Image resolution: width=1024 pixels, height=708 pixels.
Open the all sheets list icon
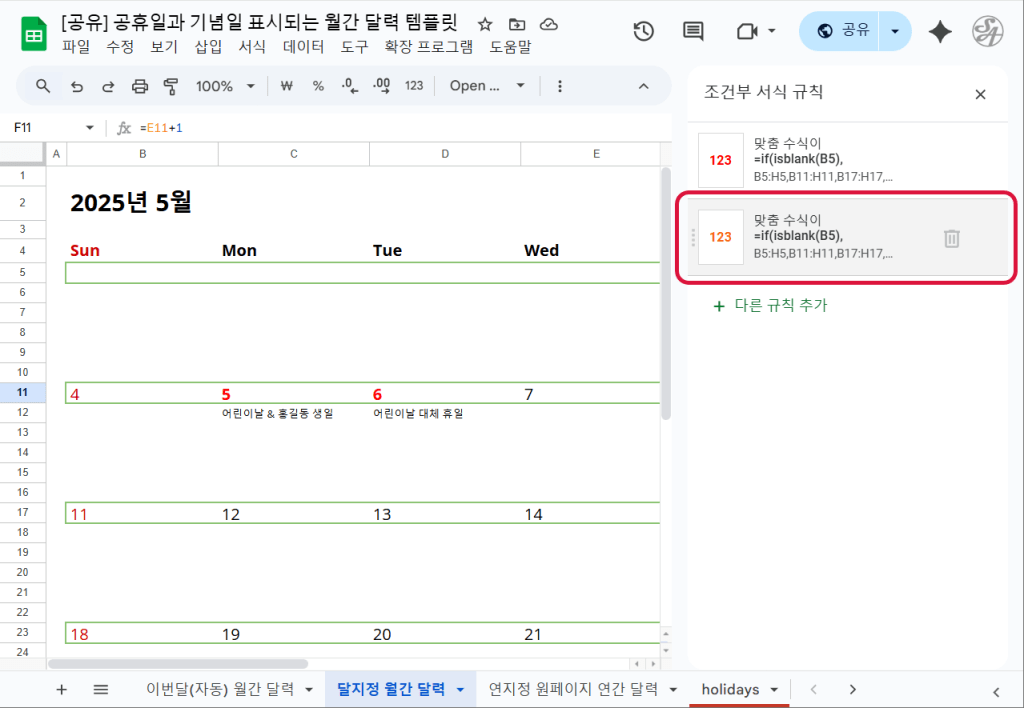coord(101,689)
